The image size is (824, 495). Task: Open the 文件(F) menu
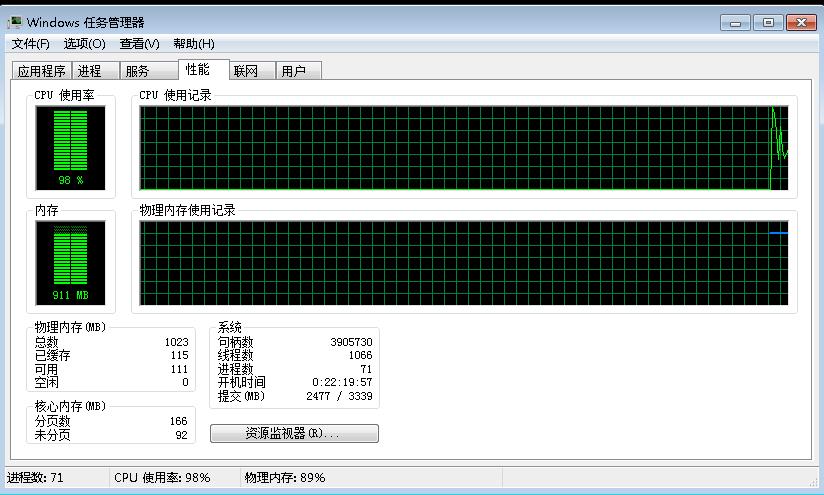[x=30, y=44]
